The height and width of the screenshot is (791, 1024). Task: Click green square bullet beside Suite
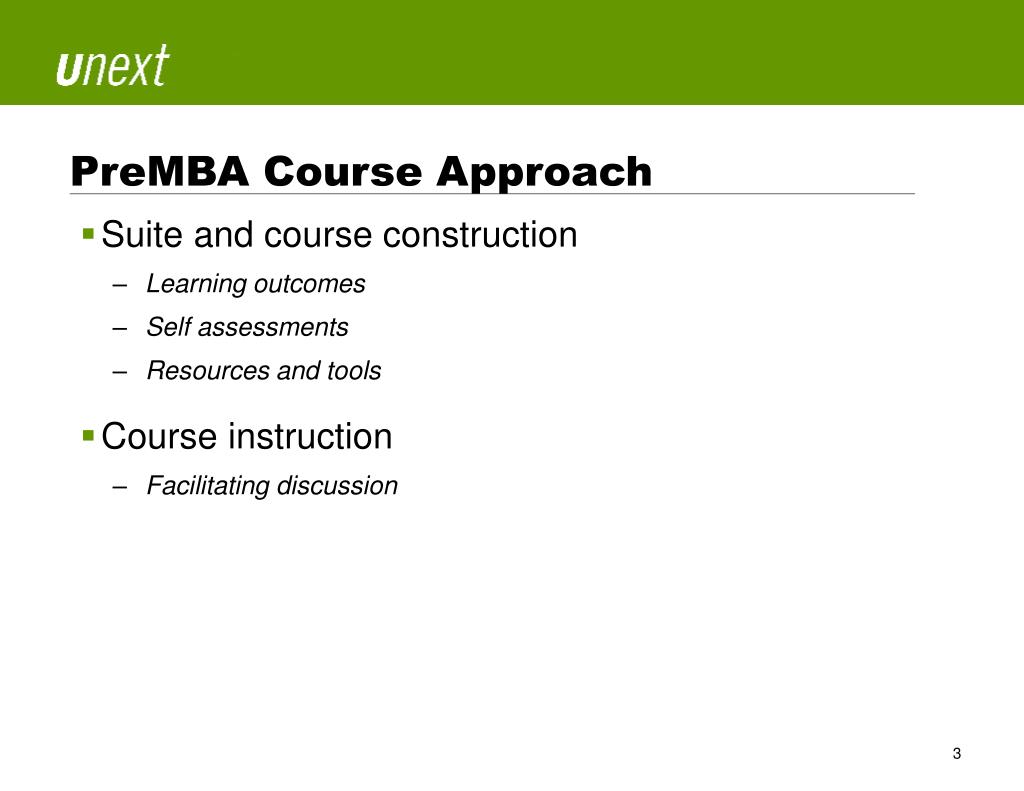[x=89, y=233]
